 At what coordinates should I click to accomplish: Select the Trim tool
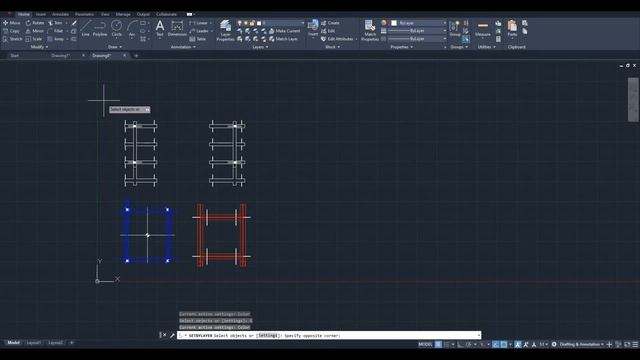(55, 23)
